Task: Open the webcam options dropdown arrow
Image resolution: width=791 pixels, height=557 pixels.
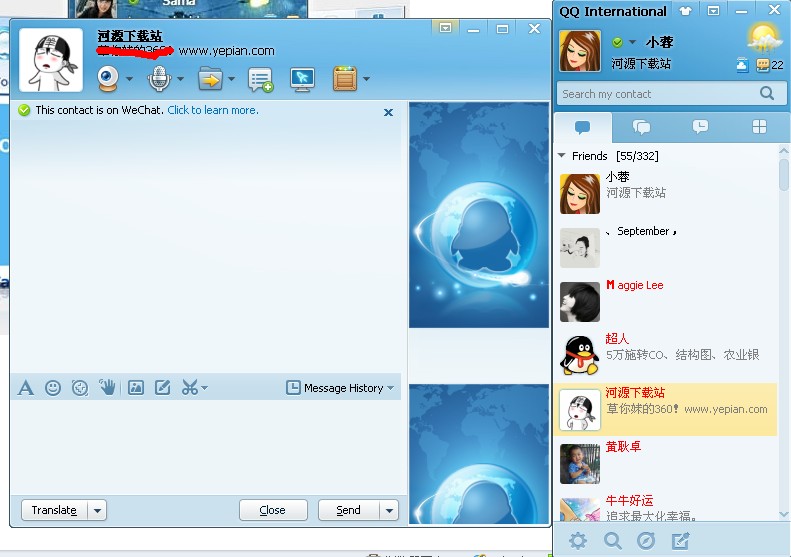Action: pyautogui.click(x=129, y=79)
